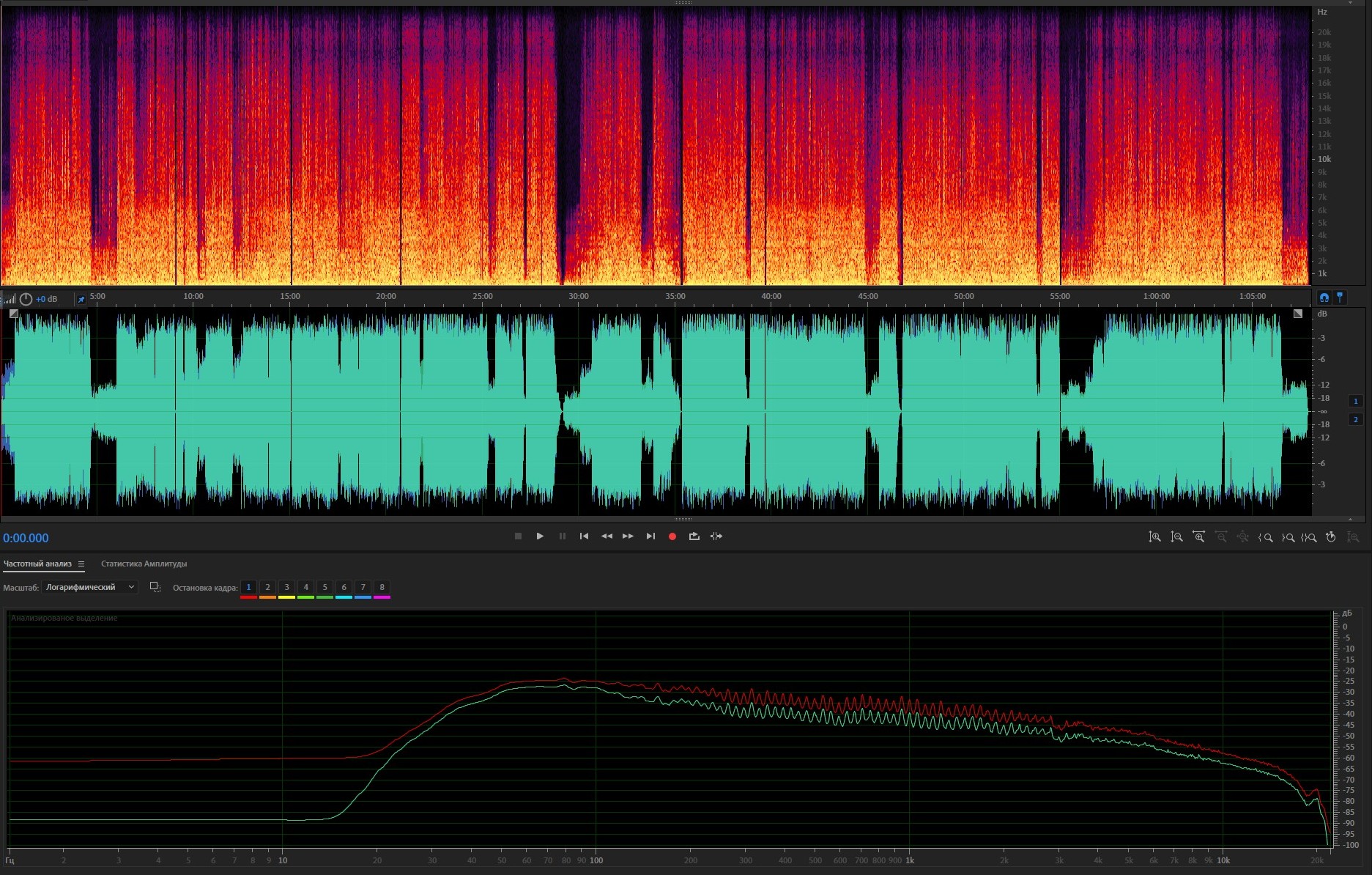Image resolution: width=1372 pixels, height=875 pixels.
Task: Click the 0:00.000 timecode display
Action: tap(26, 538)
